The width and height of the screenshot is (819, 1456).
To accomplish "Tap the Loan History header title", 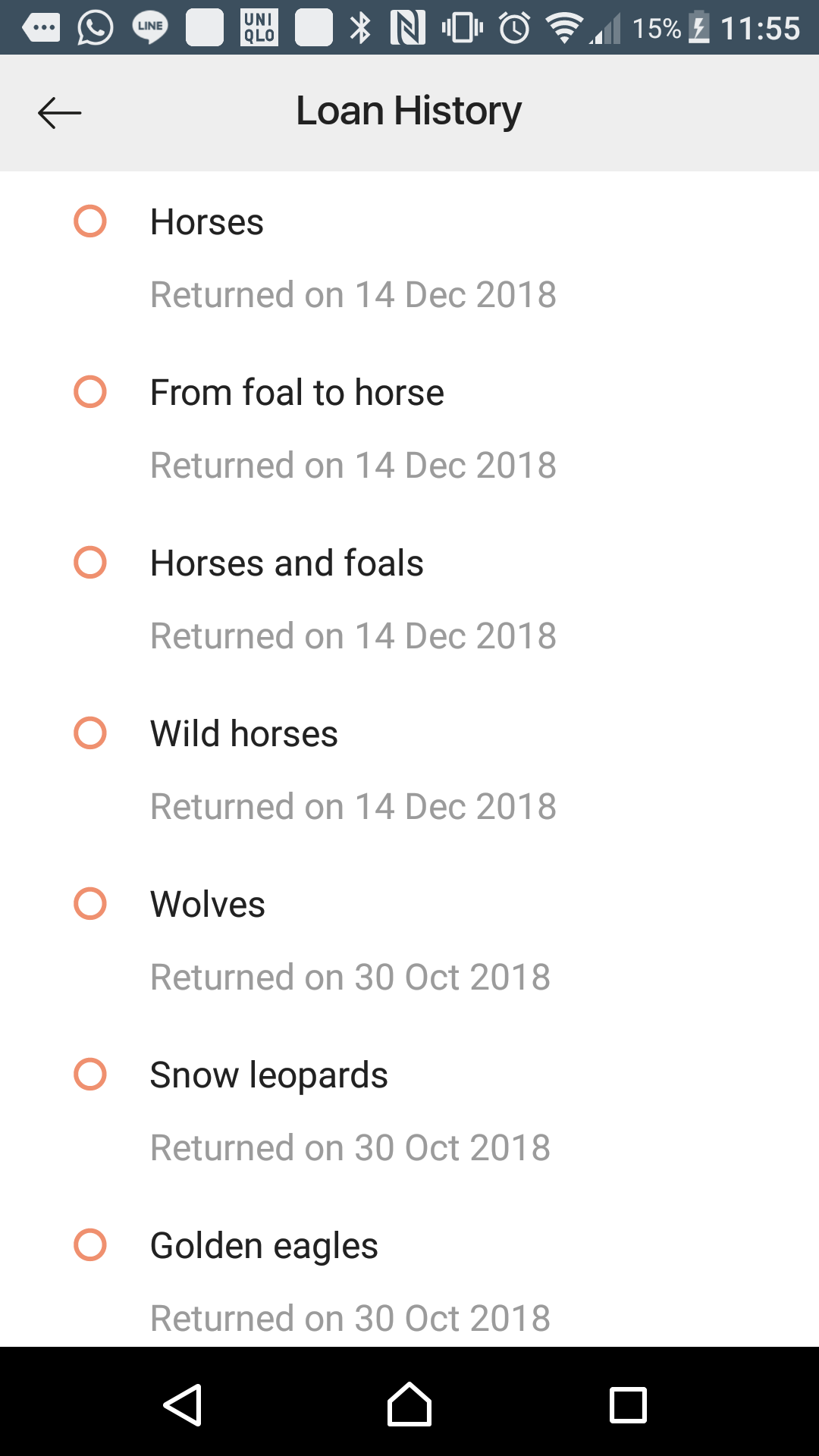I will (x=409, y=111).
